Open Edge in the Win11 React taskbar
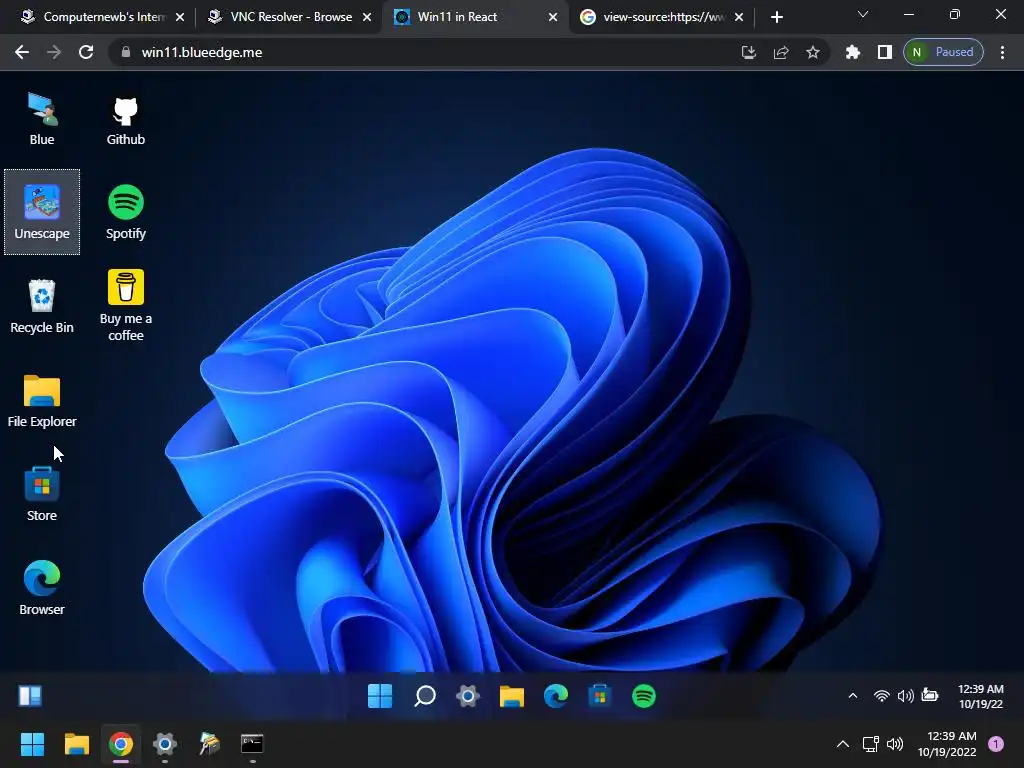 point(556,696)
